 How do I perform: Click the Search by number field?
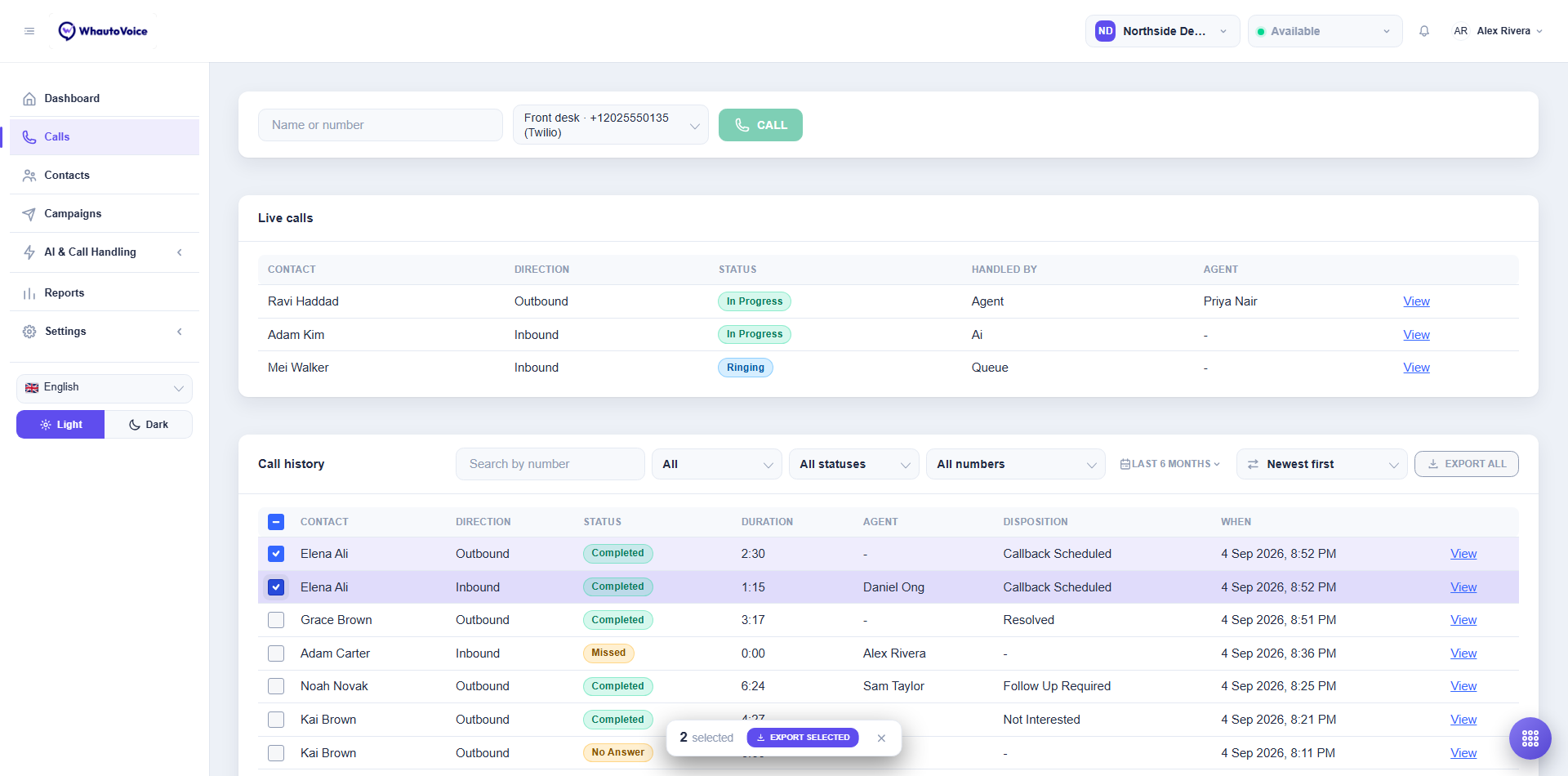pyautogui.click(x=550, y=464)
